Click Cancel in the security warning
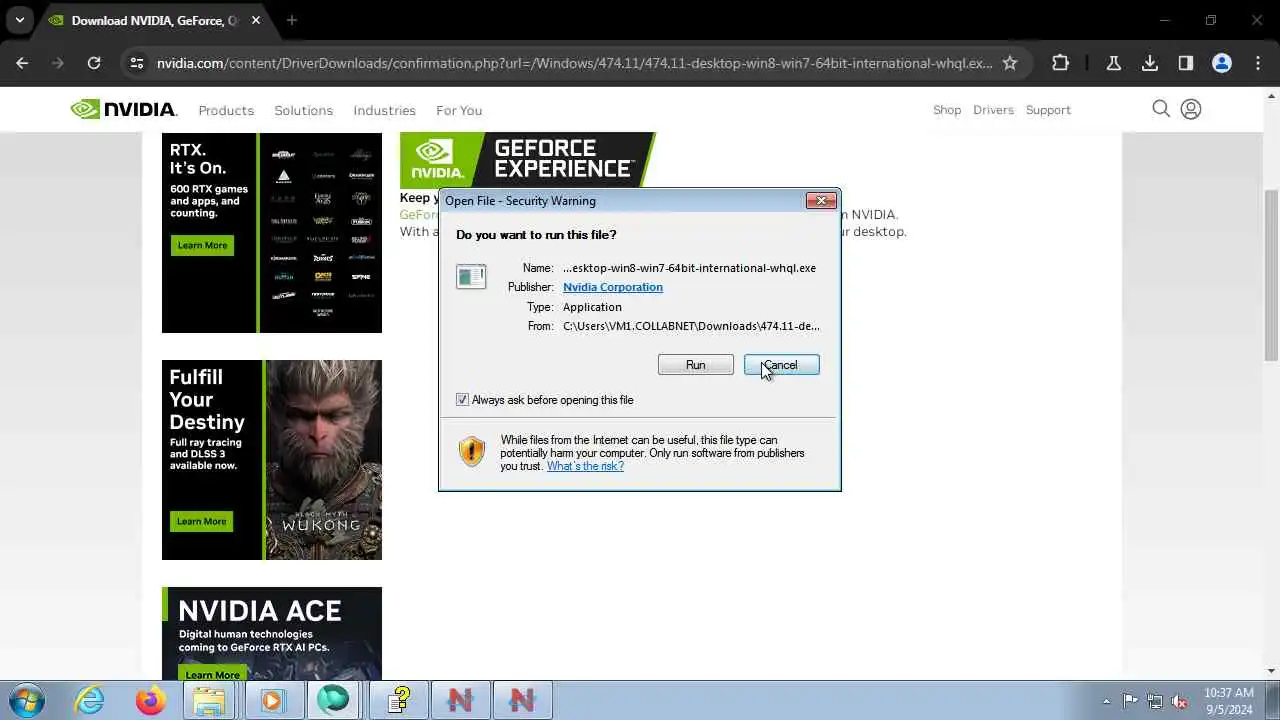This screenshot has width=1280, height=720. point(782,365)
